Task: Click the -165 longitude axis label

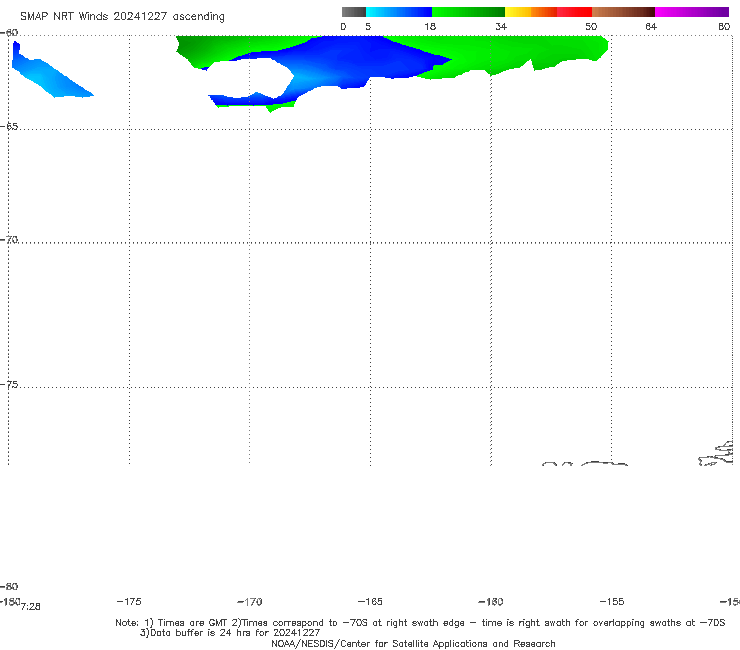Action: tap(370, 601)
